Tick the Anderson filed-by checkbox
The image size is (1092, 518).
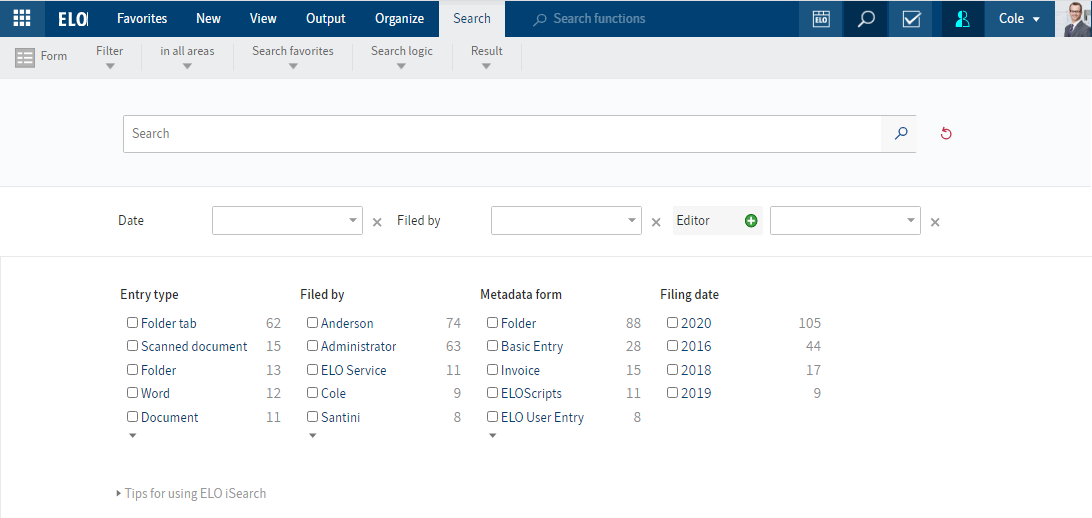(x=313, y=323)
